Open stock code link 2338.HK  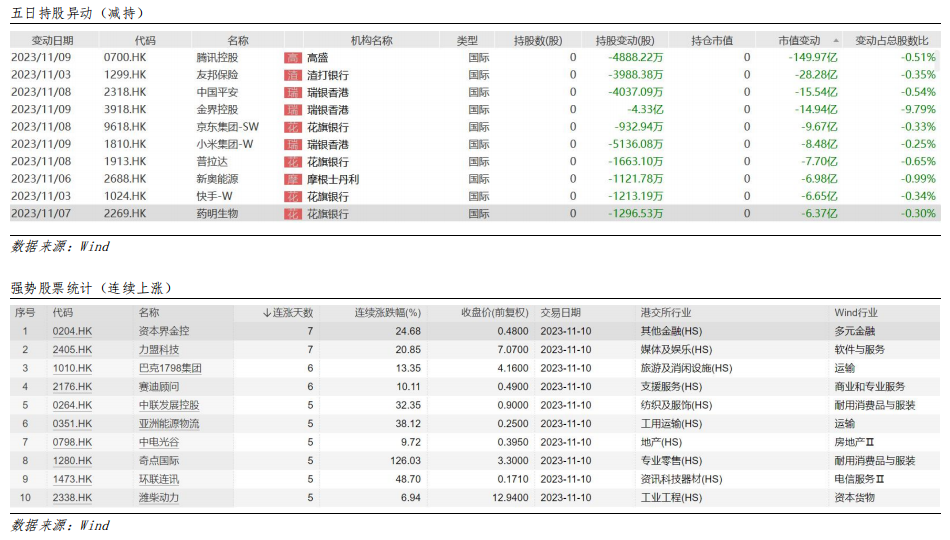tap(72, 498)
